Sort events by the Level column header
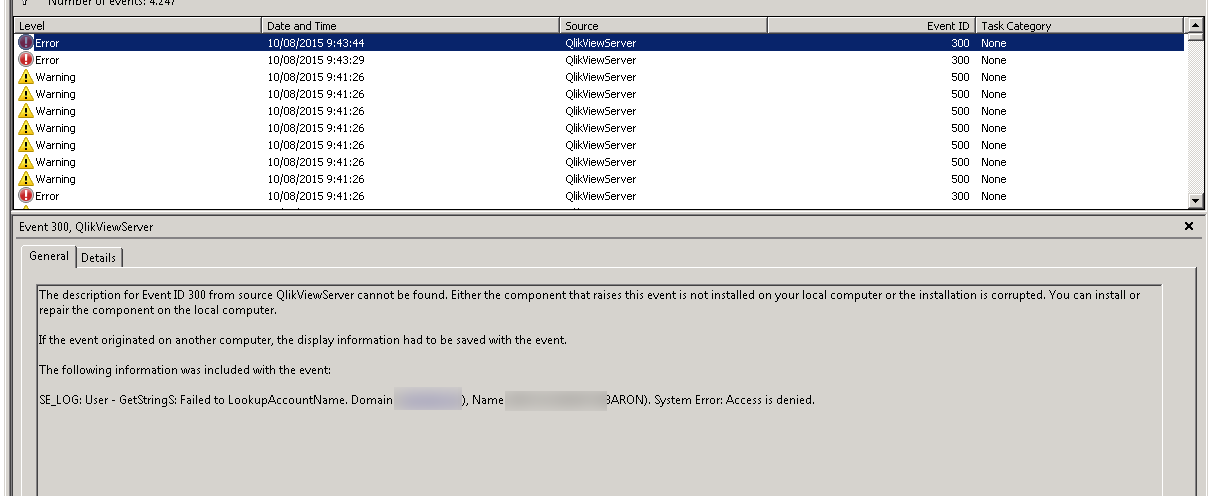Image resolution: width=1208 pixels, height=496 pixels. (x=137, y=26)
